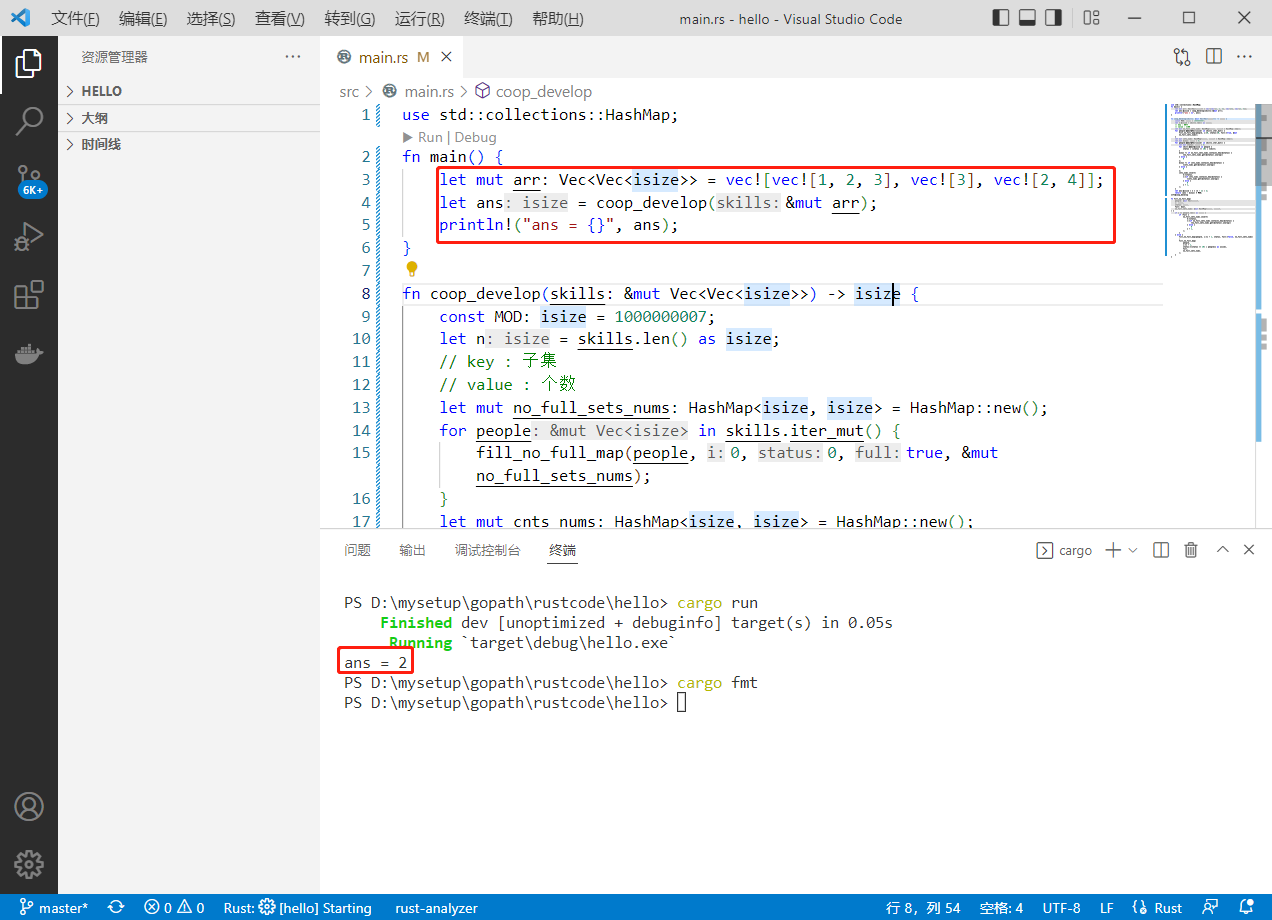Click errors and warnings count in status bar
1272x920 pixels.
(174, 908)
